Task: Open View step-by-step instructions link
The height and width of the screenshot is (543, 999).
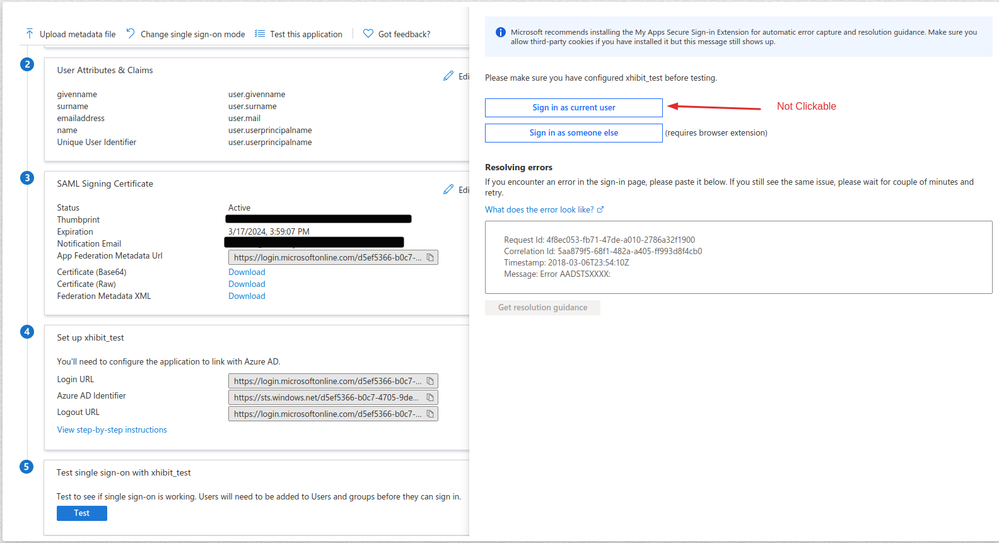Action: click(112, 430)
